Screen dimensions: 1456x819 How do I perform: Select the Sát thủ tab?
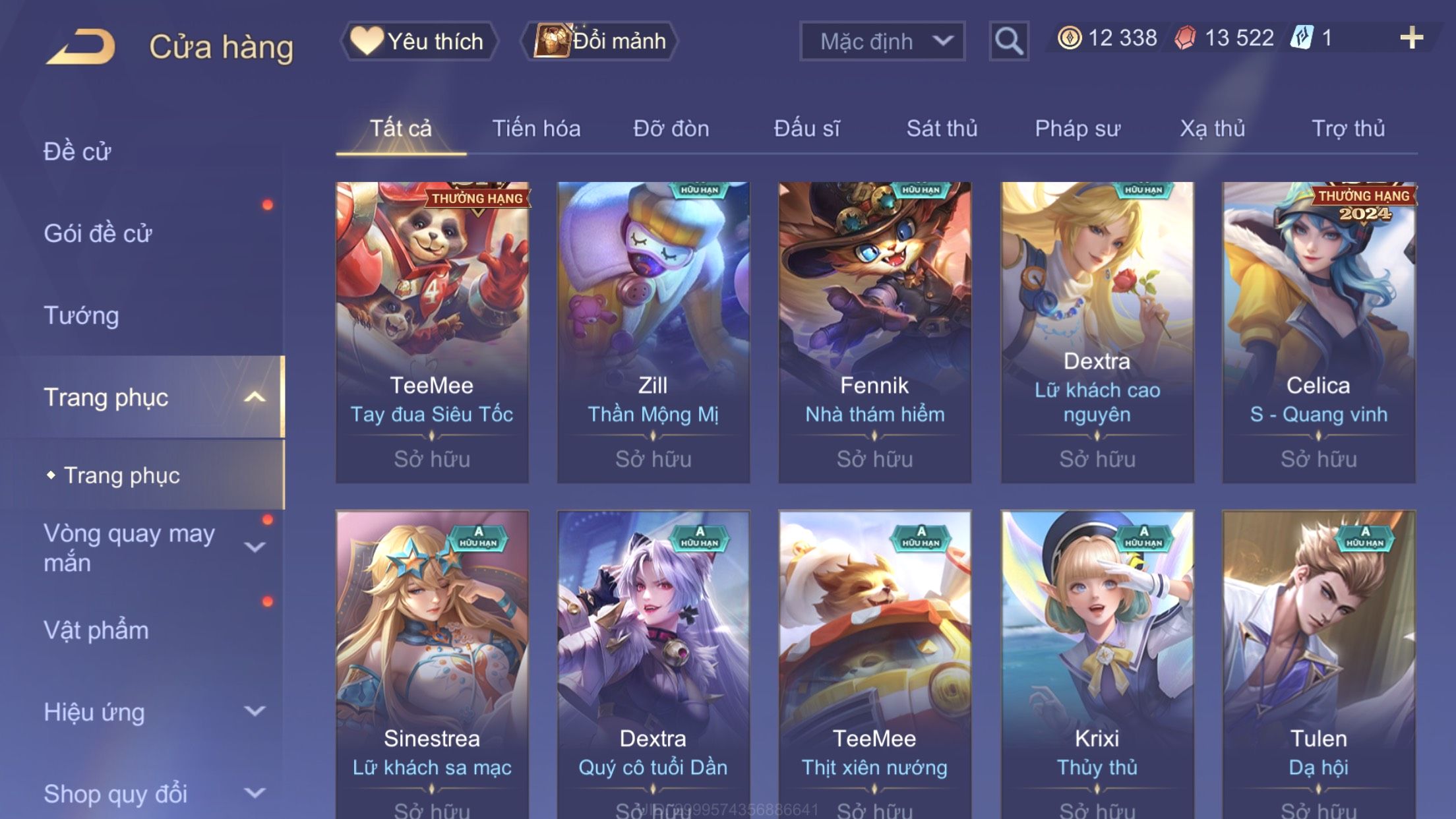click(942, 129)
